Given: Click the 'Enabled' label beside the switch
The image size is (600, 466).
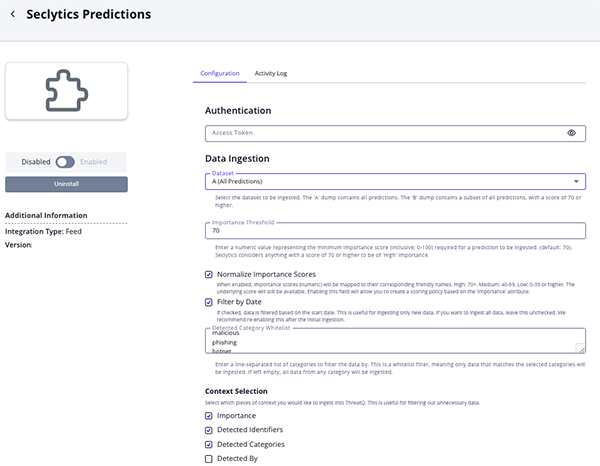Looking at the screenshot, I should (94, 162).
